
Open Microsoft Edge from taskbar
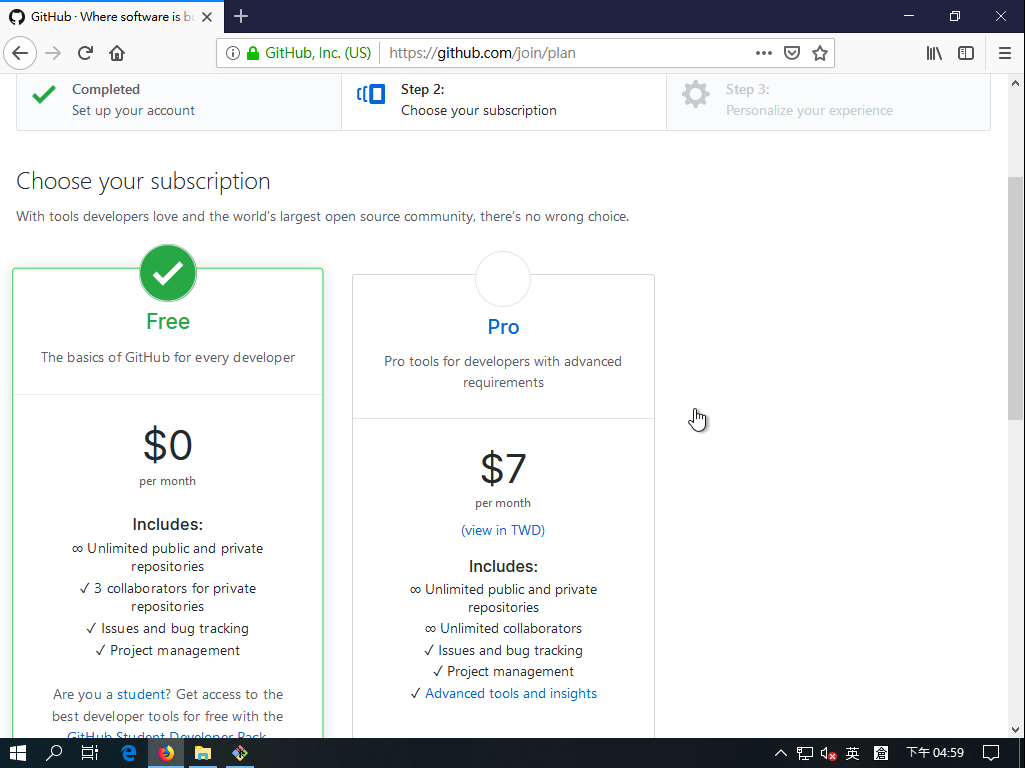tap(128, 753)
